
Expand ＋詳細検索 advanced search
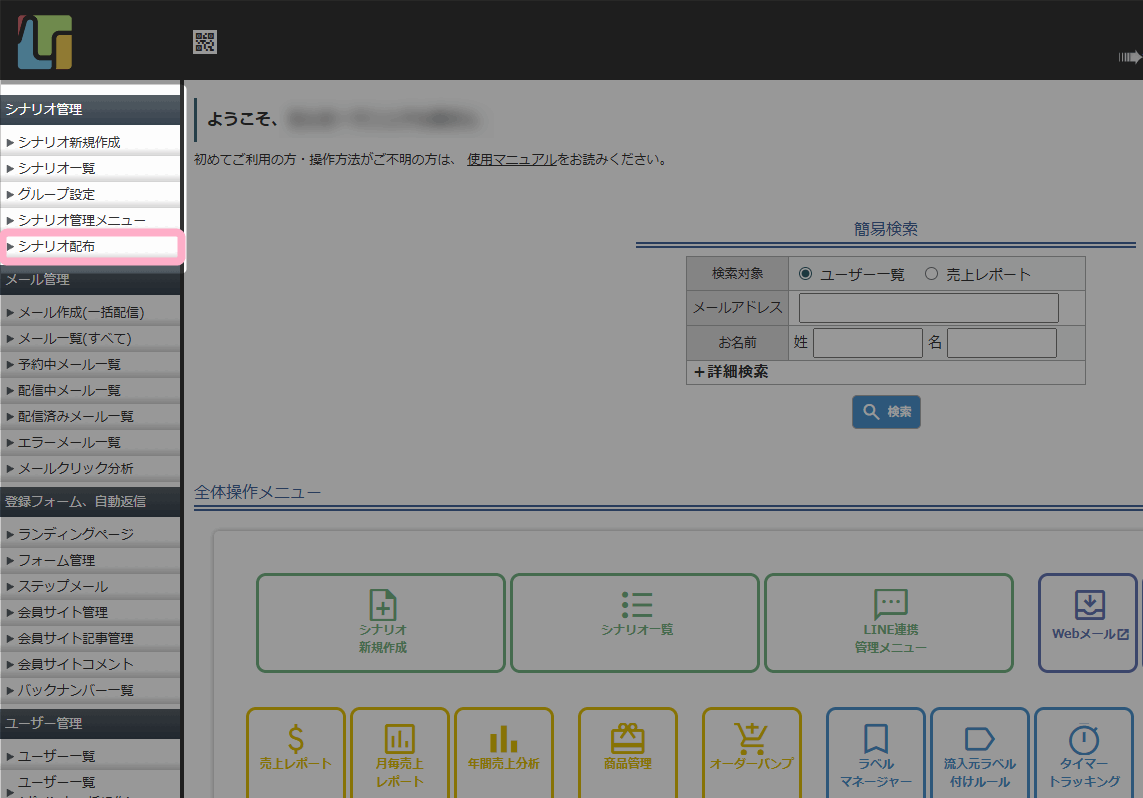click(731, 372)
